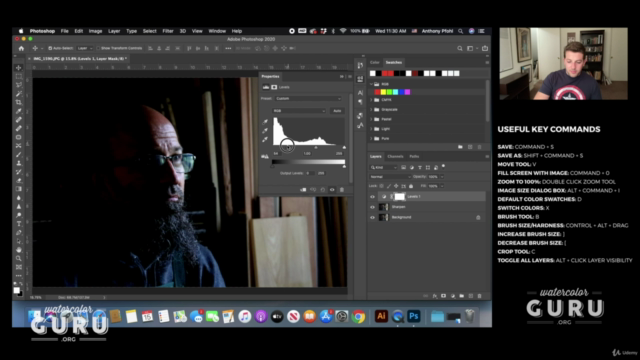The height and width of the screenshot is (360, 640).
Task: Delete layer using Layers panel trash
Action: [480, 296]
